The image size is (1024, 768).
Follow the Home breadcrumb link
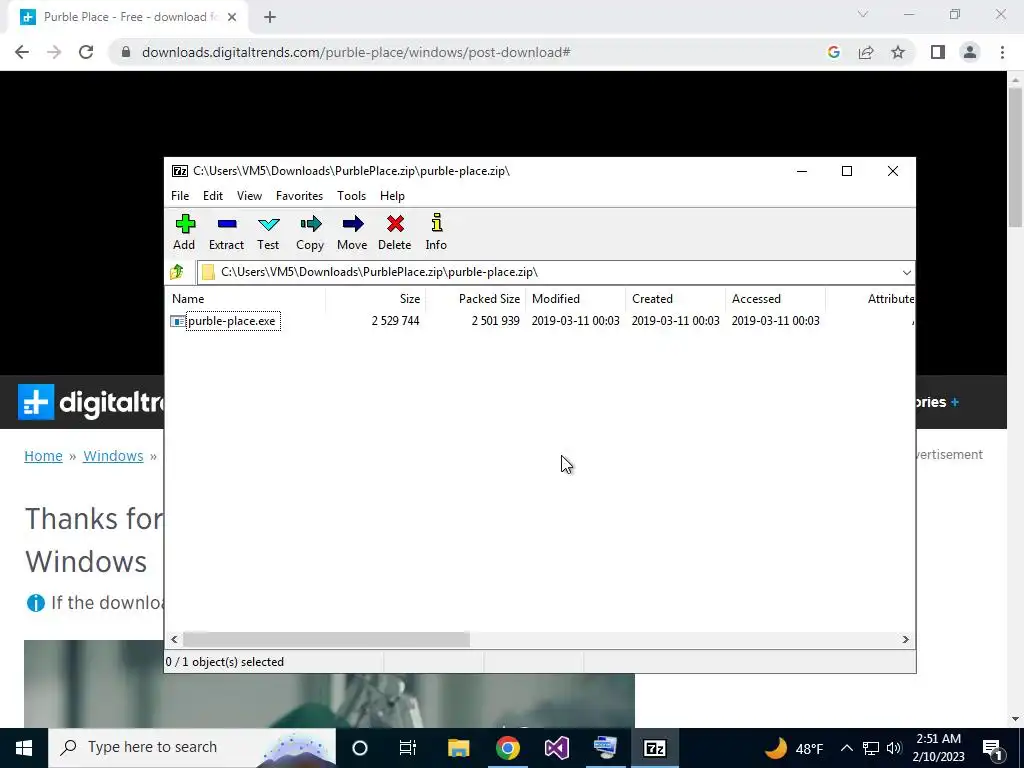pos(43,456)
